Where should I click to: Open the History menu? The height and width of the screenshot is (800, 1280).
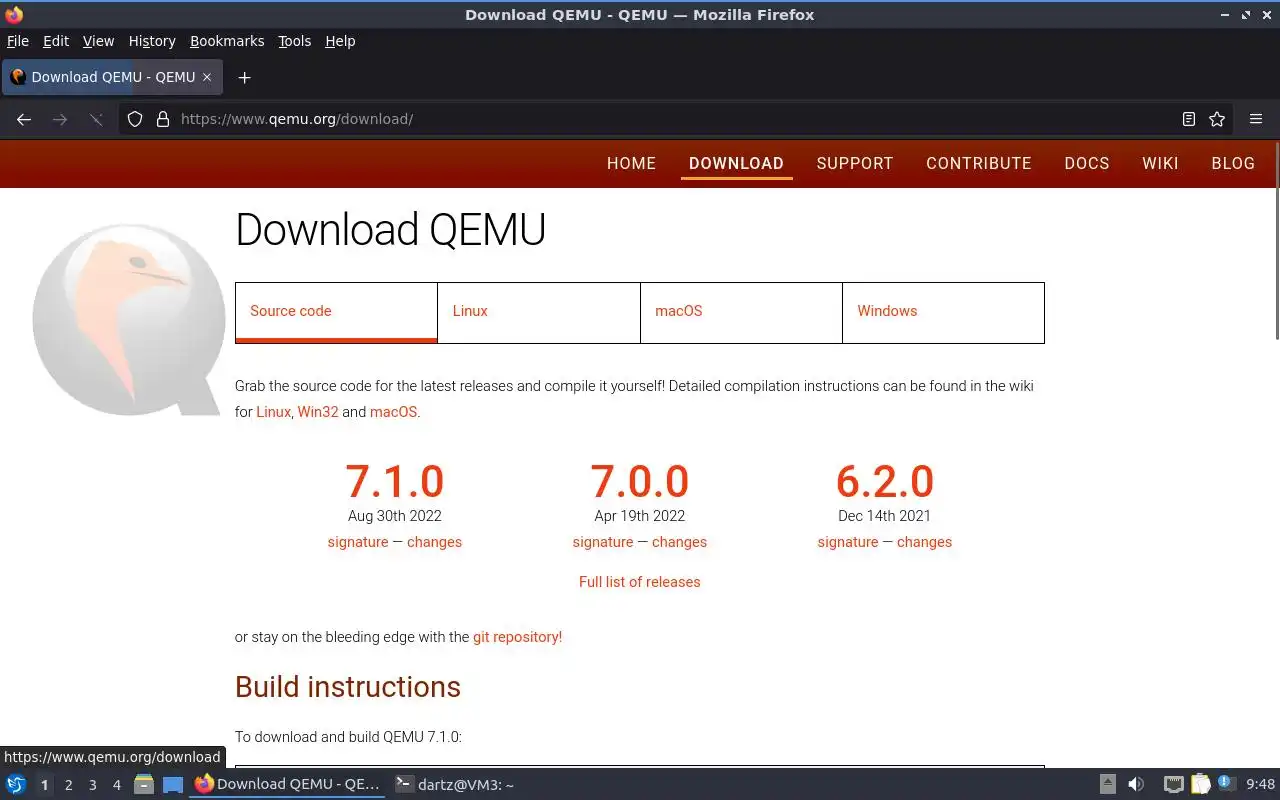[x=152, y=41]
